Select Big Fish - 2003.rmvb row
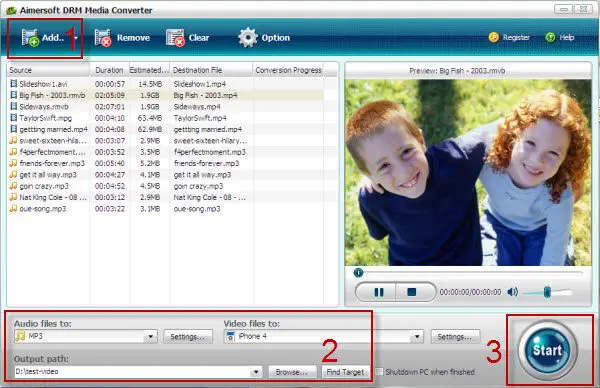The image size is (600, 388). (x=165, y=95)
